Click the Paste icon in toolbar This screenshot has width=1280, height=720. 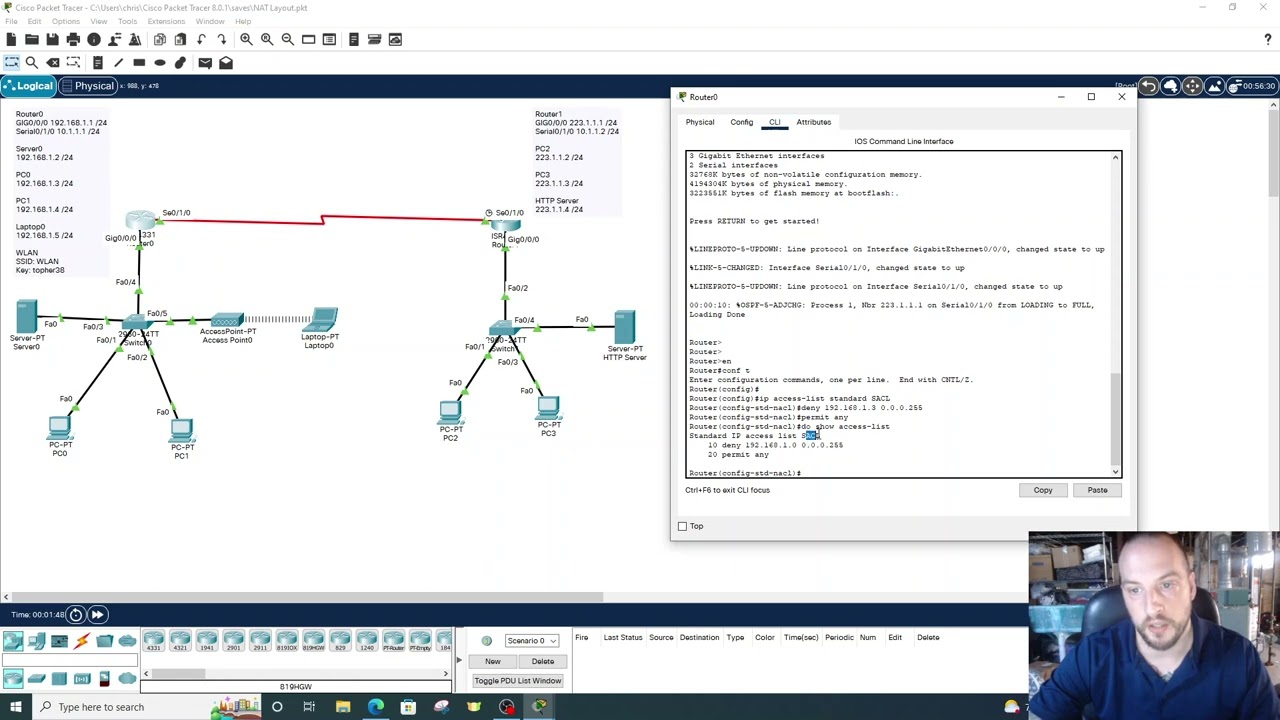(180, 39)
